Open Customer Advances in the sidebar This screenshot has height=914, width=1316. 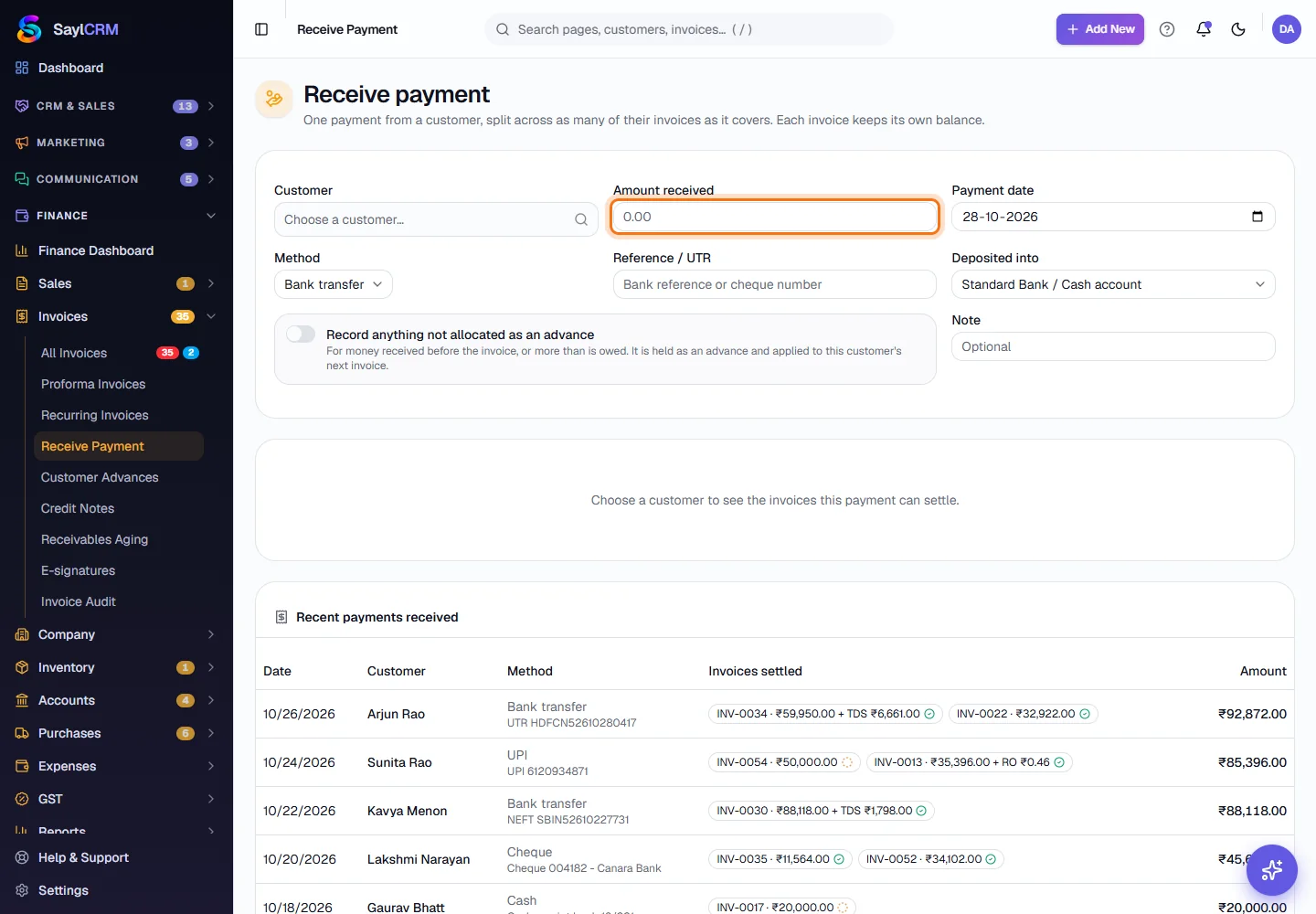tap(100, 477)
